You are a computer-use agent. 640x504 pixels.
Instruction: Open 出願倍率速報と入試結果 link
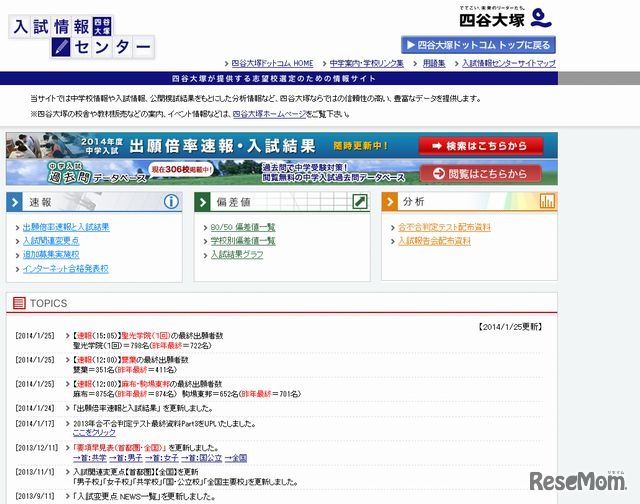coord(66,227)
